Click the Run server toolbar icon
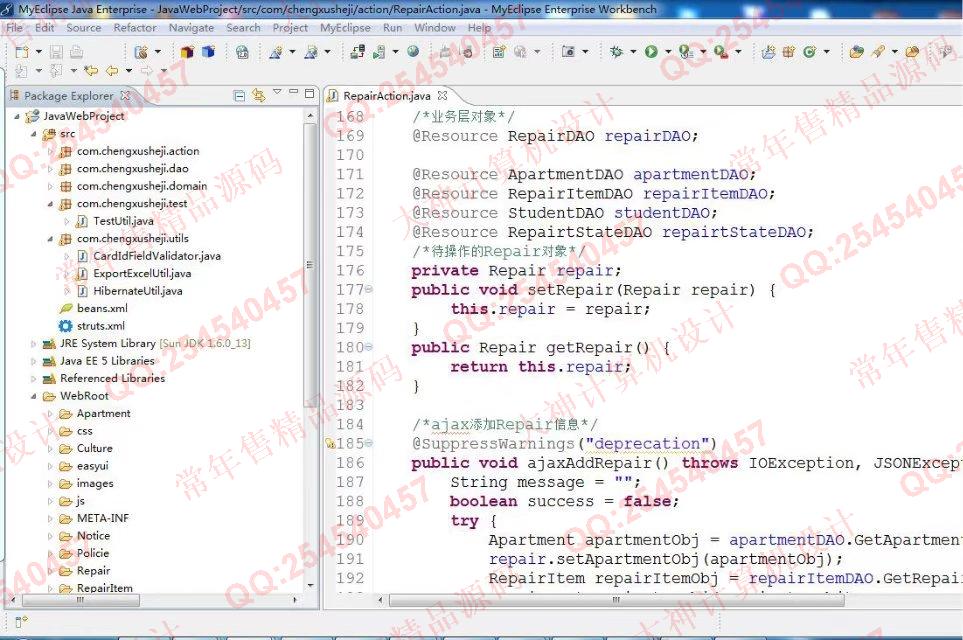 (x=380, y=52)
